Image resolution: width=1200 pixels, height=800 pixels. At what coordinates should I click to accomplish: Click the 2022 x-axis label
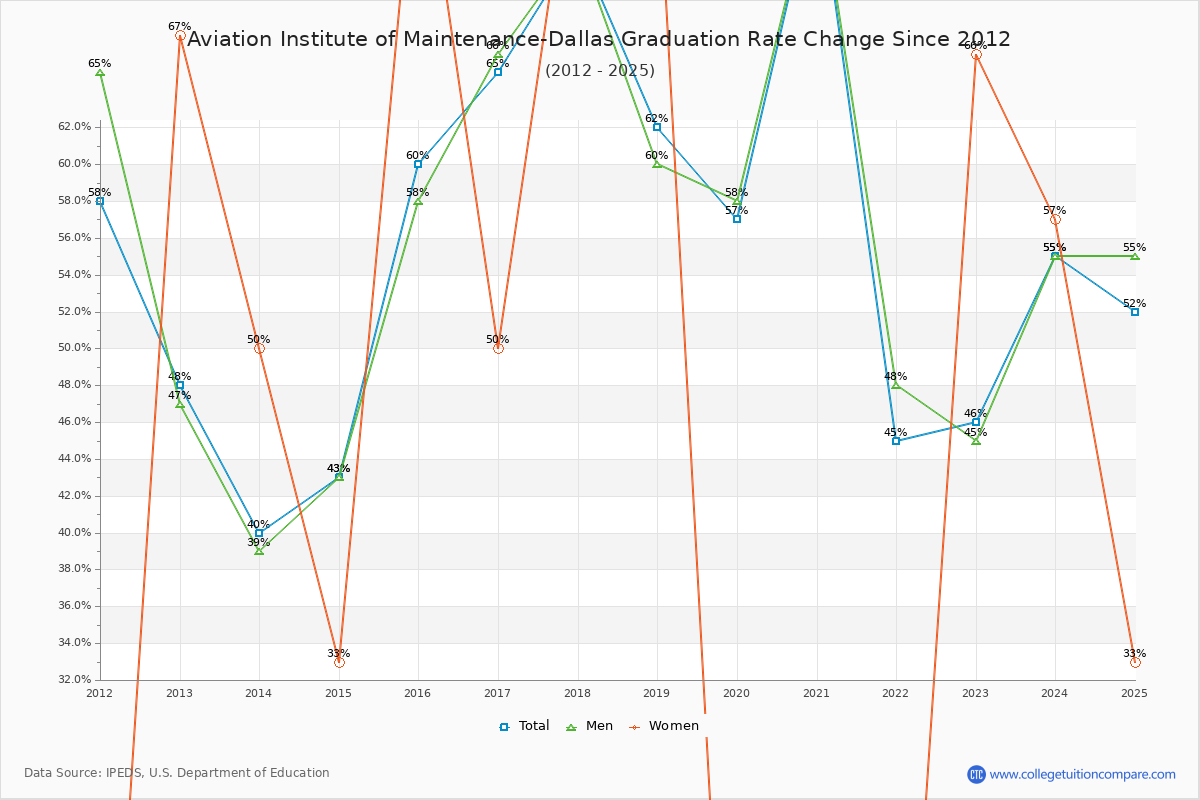click(x=896, y=692)
